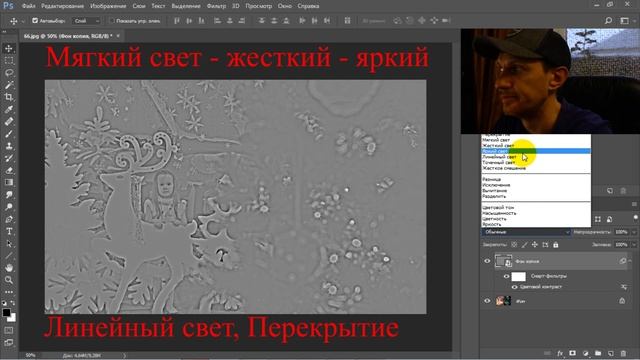Select the Rectangular Marquee tool
Image resolution: width=640 pixels, height=360 pixels.
coord(9,61)
